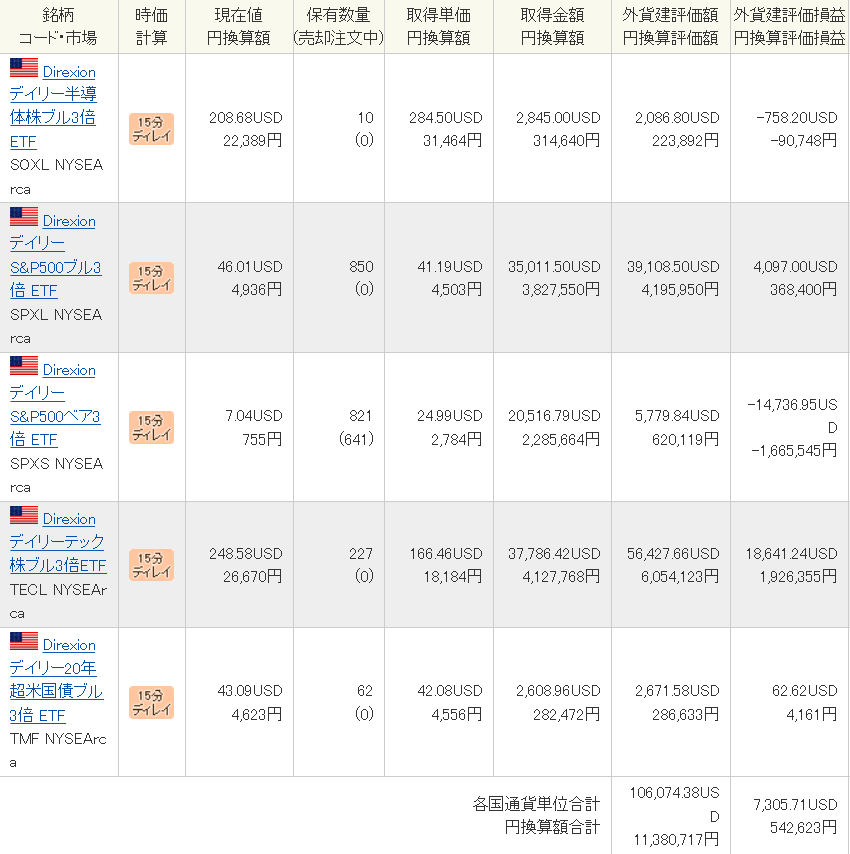850x854 pixels.
Task: Select the total yen valuation 11,380,717円
Action: [x=676, y=840]
